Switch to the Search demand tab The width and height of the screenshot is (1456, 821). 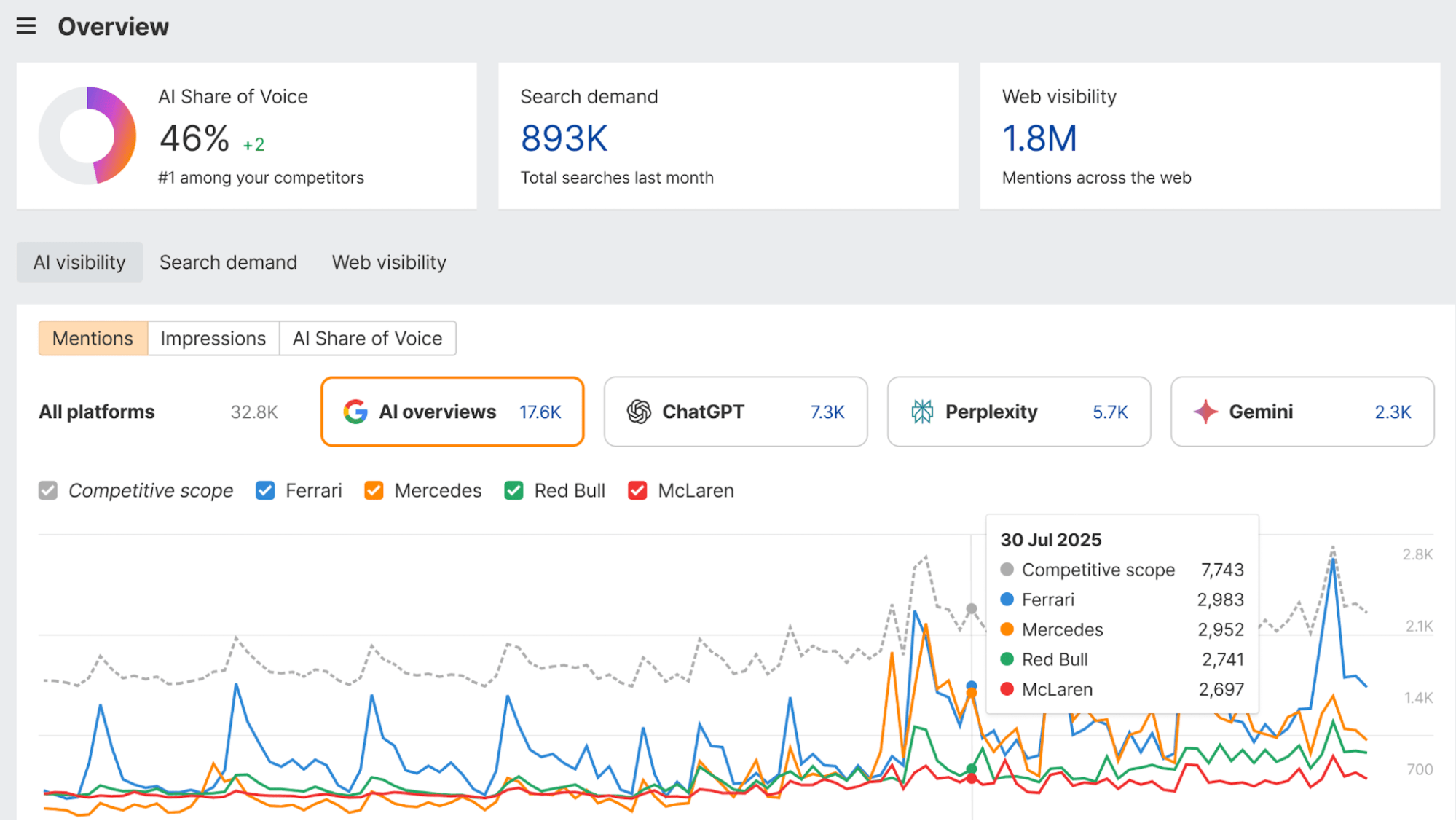pos(228,262)
